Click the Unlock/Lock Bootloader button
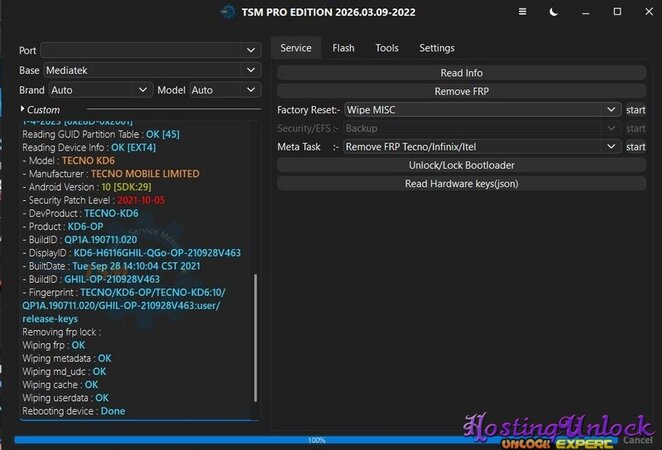The image size is (662, 450). tap(461, 165)
